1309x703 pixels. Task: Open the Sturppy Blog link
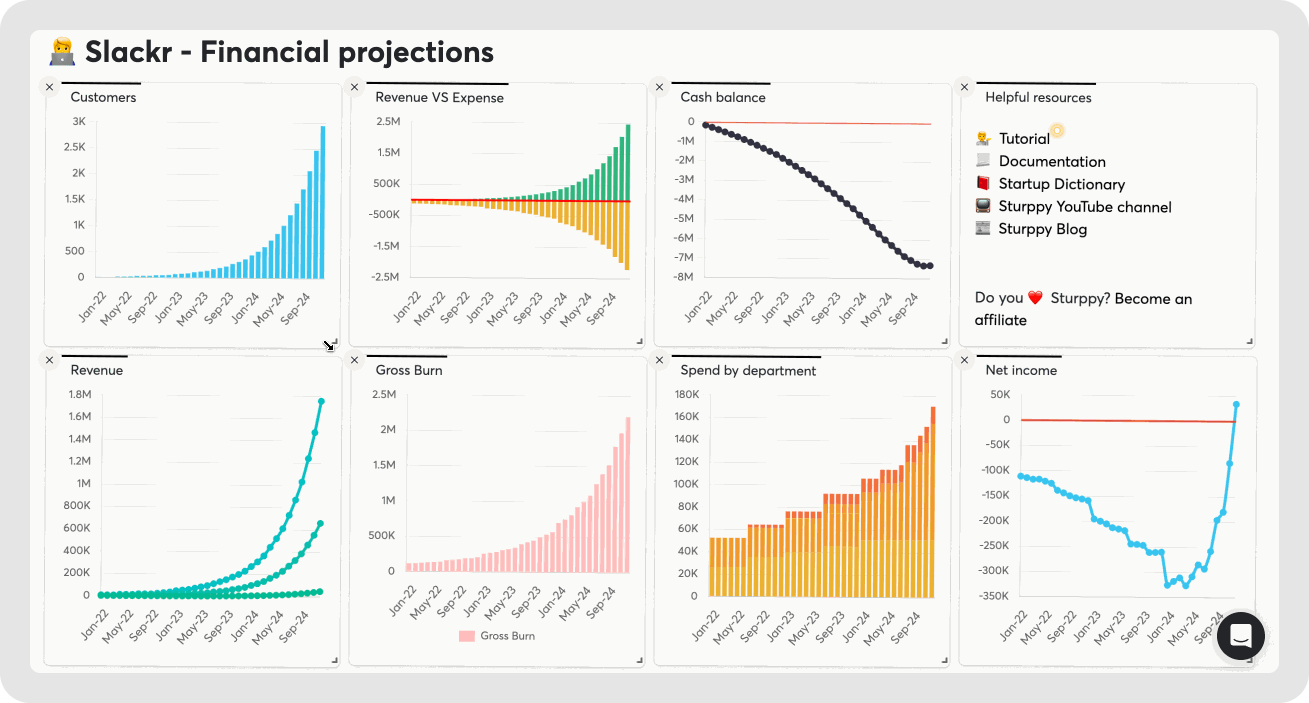(x=1043, y=228)
